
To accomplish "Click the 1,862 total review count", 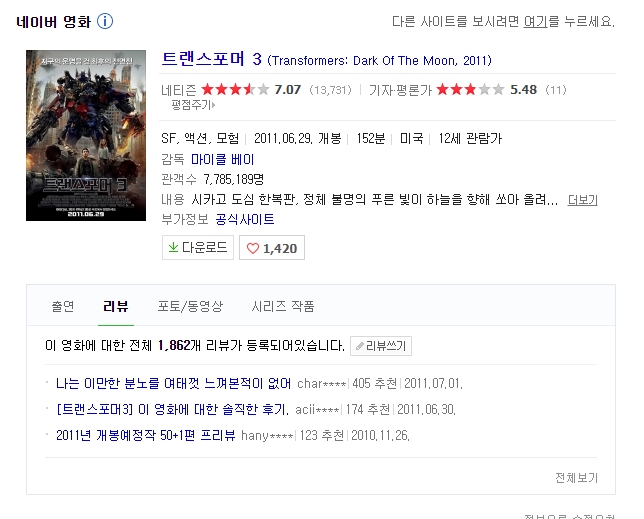I will [174, 345].
